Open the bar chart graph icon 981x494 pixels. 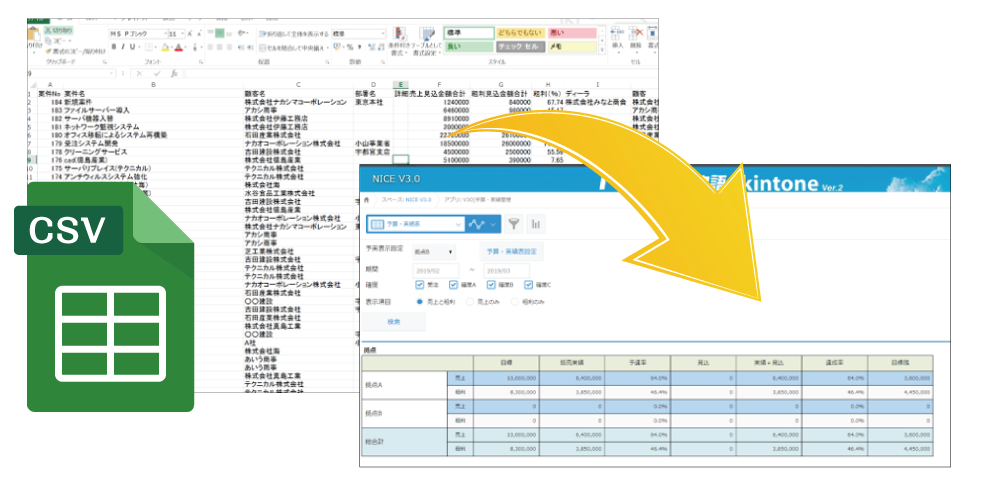click(536, 224)
